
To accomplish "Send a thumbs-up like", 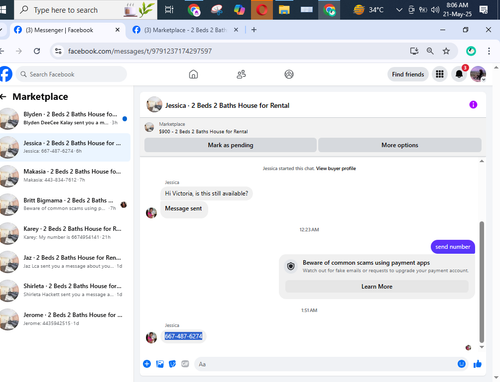I will [477, 364].
